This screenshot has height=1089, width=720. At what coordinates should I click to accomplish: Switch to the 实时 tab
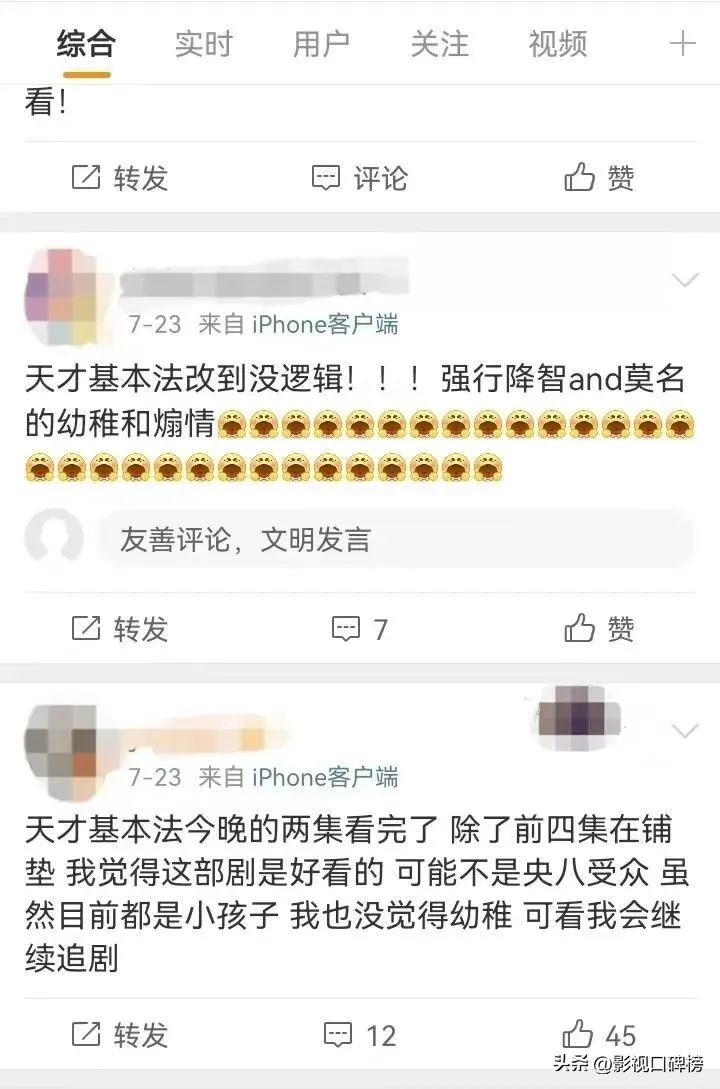tap(203, 44)
